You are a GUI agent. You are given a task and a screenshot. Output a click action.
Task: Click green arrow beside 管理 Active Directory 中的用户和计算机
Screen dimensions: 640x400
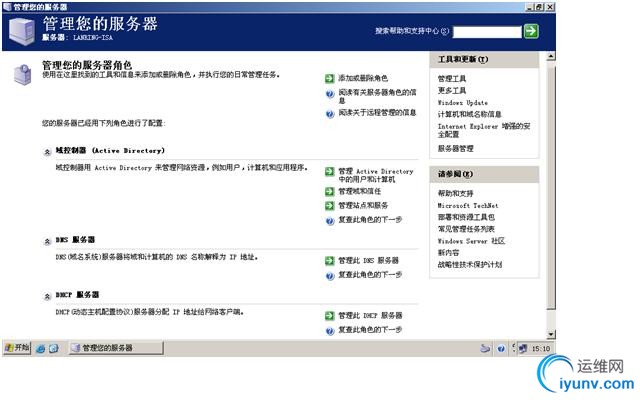coord(329,172)
